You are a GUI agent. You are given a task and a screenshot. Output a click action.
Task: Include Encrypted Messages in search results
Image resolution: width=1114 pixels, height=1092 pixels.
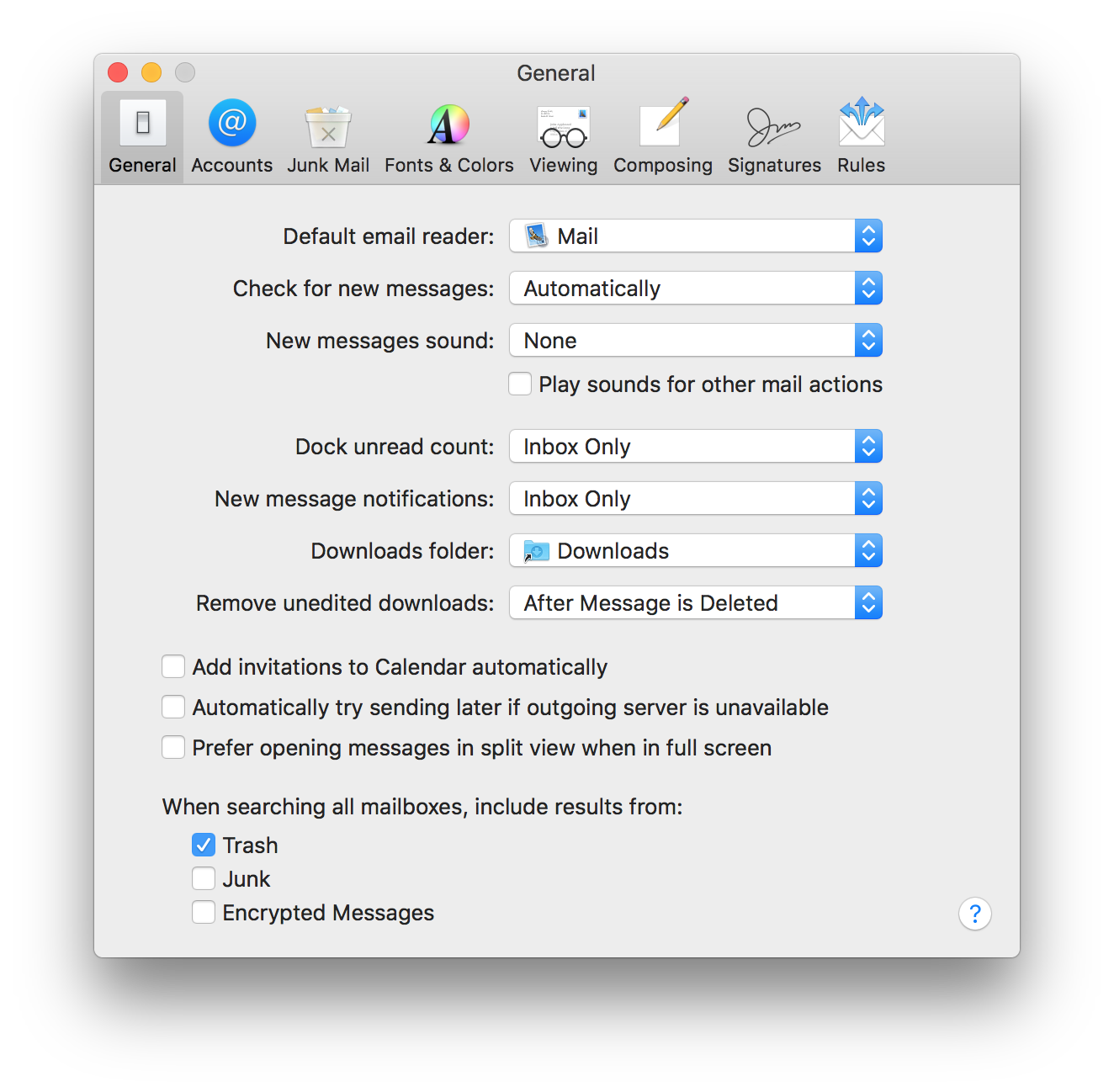(x=204, y=912)
